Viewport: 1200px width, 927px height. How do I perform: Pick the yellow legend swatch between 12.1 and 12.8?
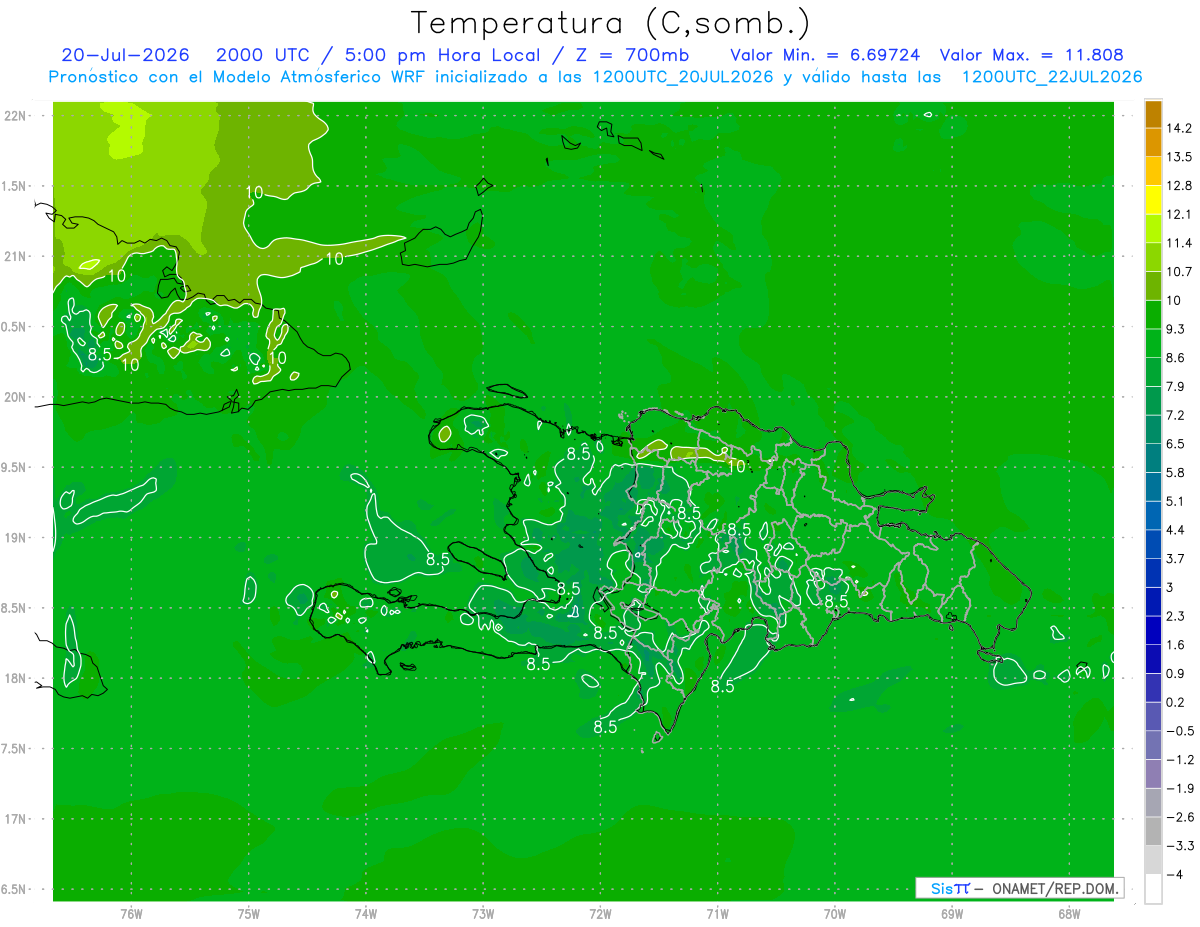coord(1153,200)
